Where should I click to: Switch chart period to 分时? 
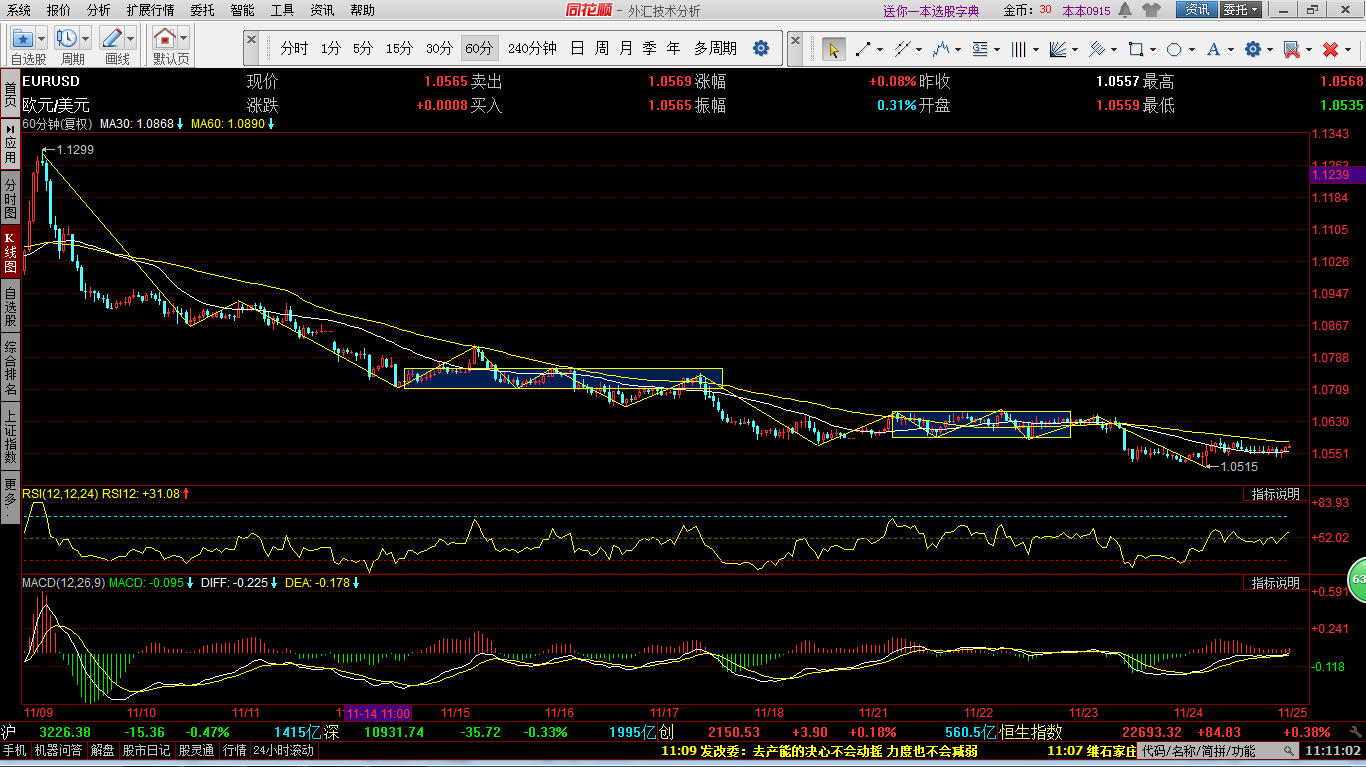(x=294, y=48)
